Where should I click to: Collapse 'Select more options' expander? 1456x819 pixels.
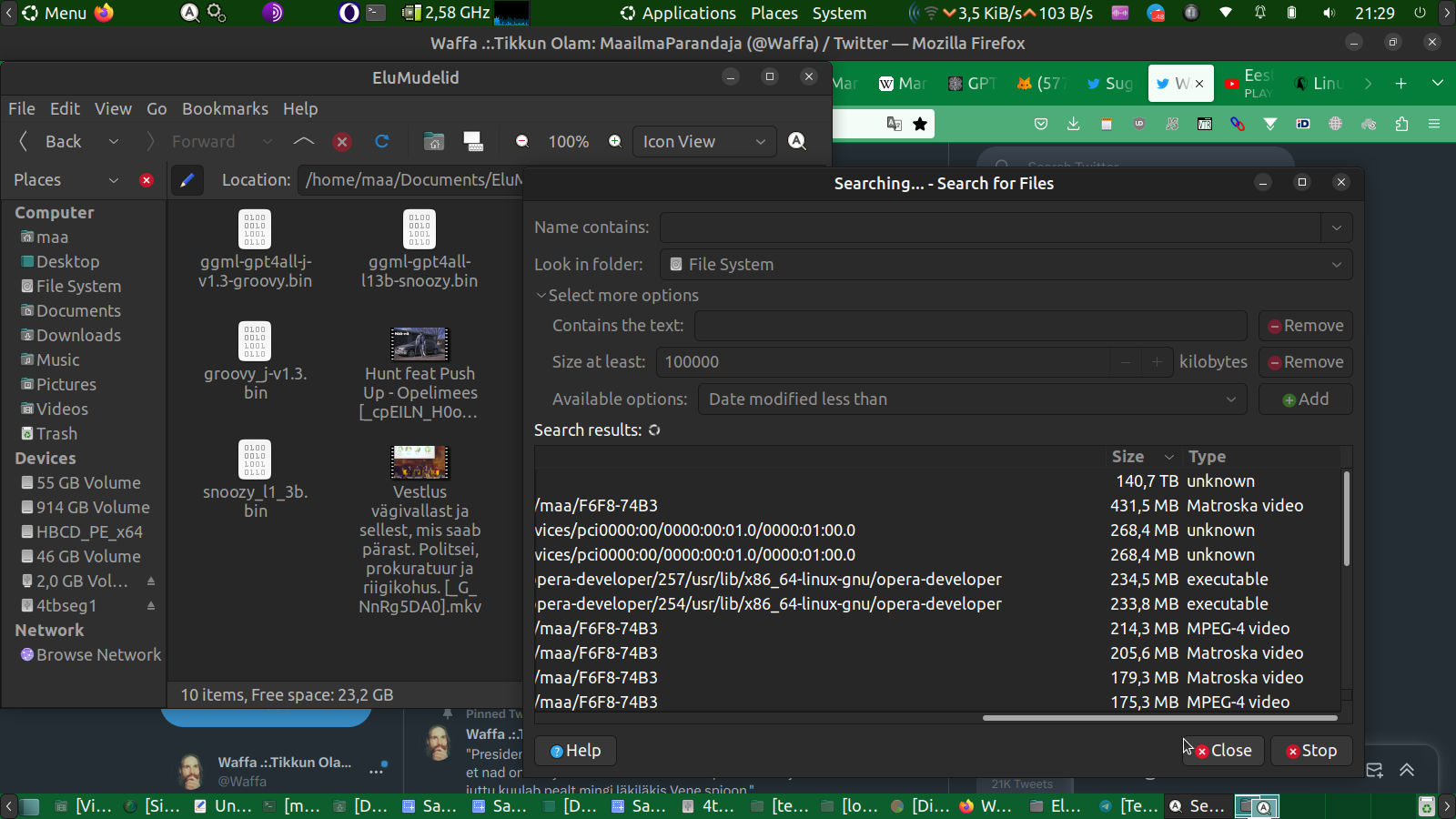[x=541, y=296]
